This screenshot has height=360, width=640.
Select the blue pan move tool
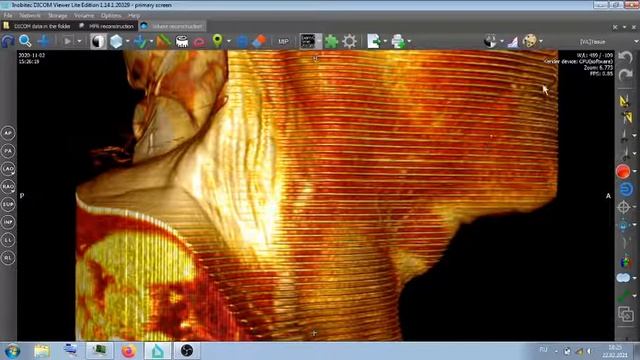[x=43, y=41]
